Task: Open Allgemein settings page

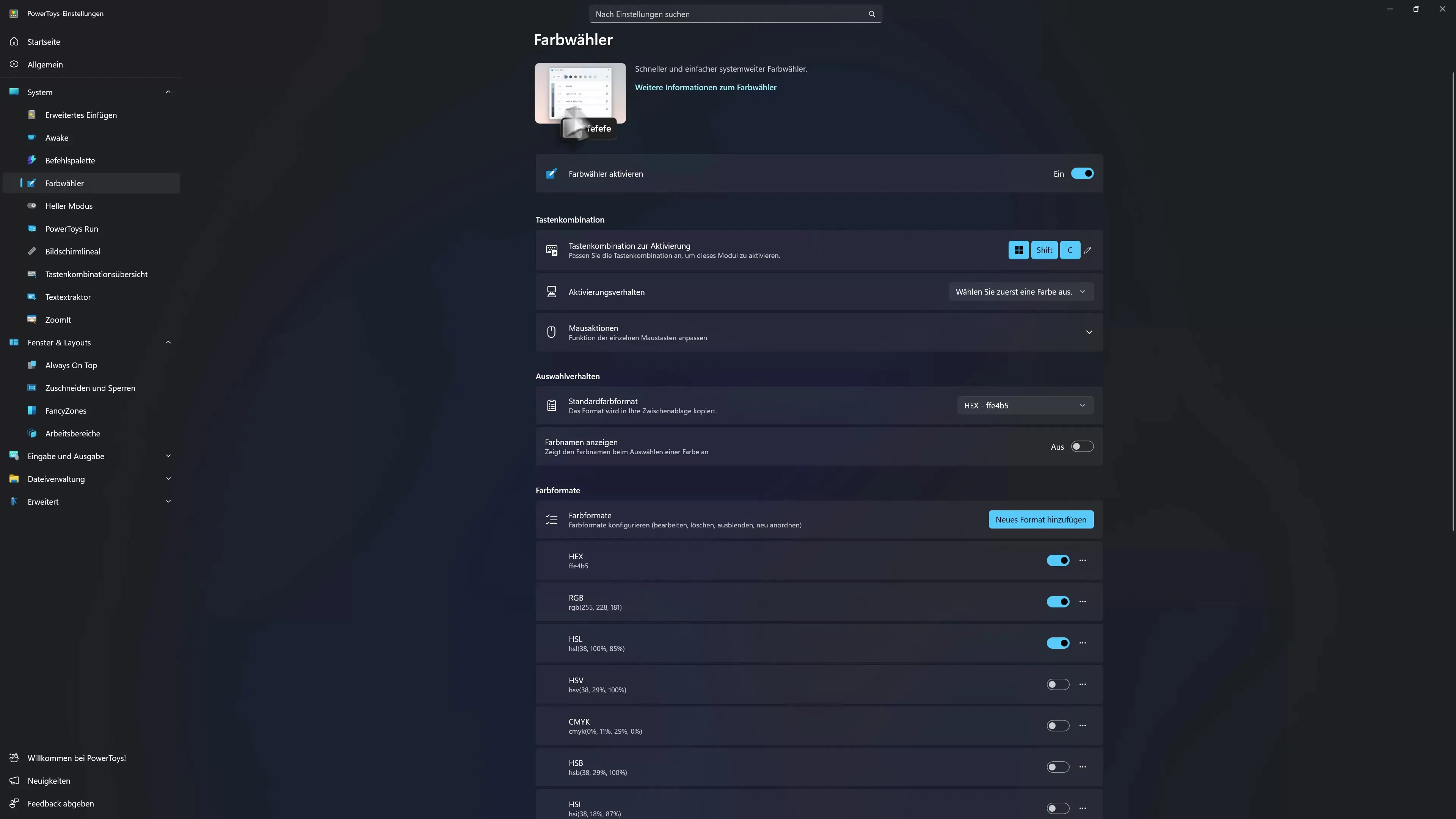Action: [45, 64]
